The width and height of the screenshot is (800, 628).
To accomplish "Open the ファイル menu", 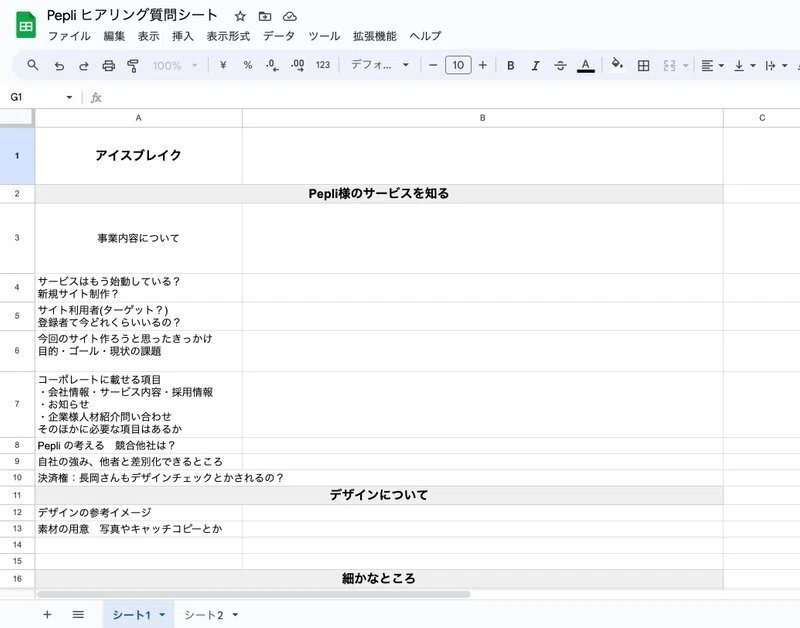I will (x=69, y=36).
